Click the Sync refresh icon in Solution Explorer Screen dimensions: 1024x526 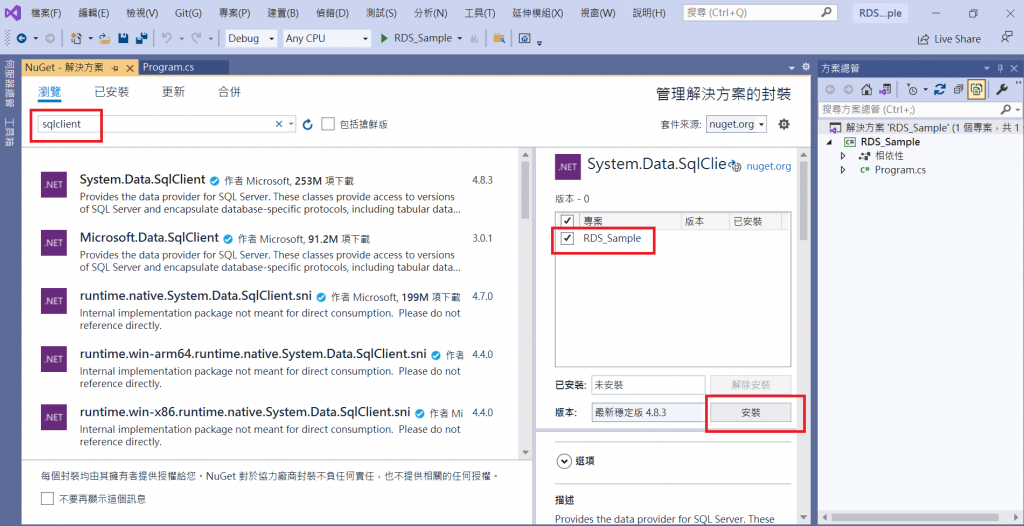(x=940, y=90)
